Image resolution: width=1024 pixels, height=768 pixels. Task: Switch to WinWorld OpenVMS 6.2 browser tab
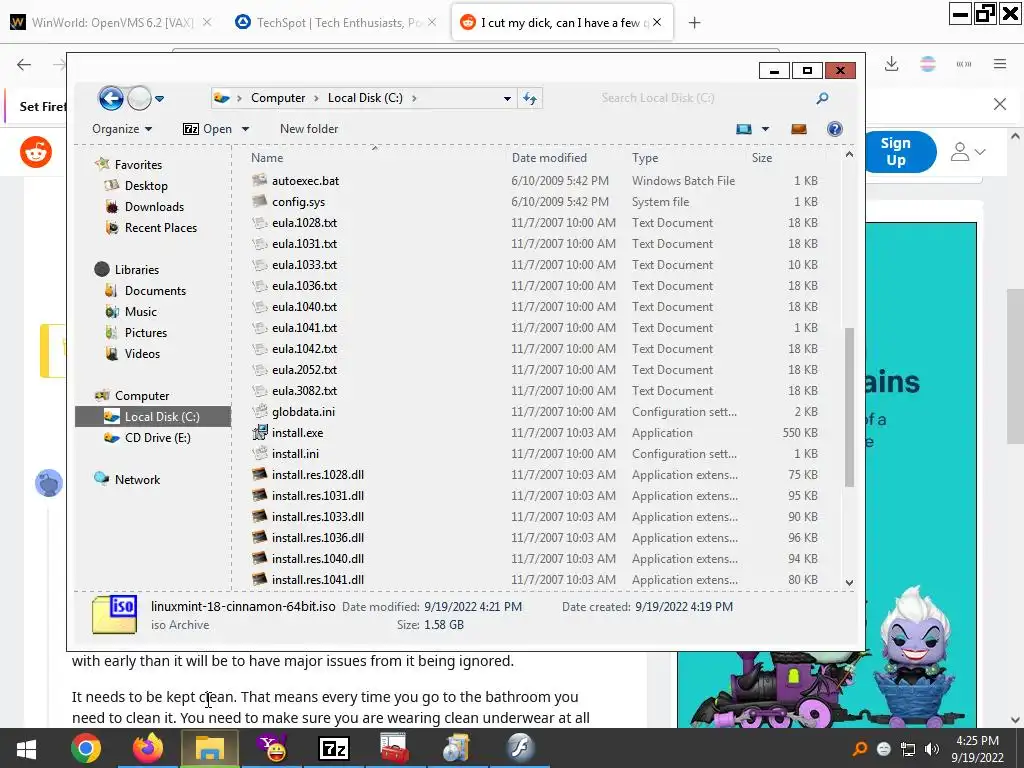(112, 23)
